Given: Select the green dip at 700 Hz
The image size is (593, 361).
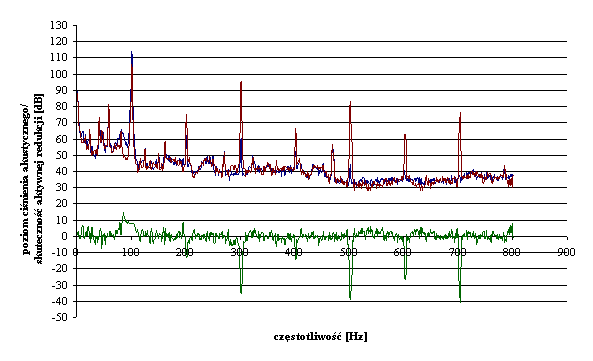Looking at the screenshot, I should [460, 301].
